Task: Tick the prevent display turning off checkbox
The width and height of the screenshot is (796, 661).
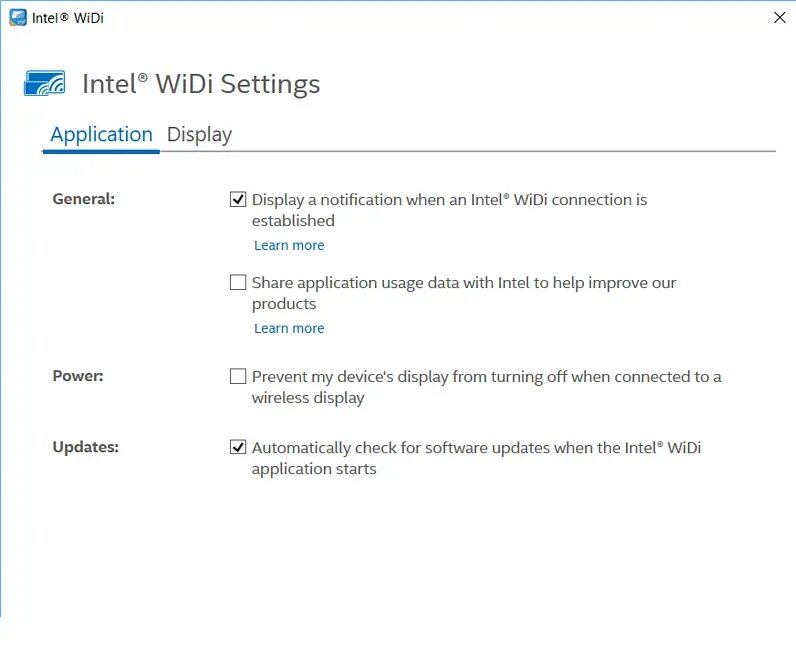Action: 238,377
